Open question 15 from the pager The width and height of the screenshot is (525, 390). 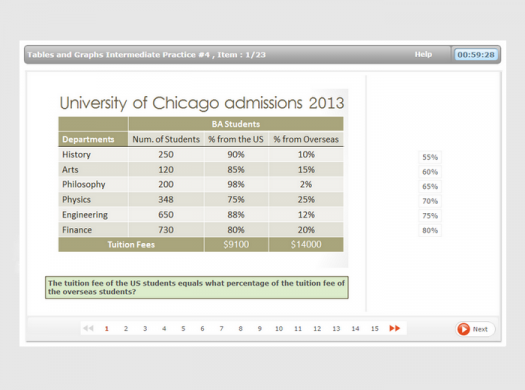click(375, 329)
